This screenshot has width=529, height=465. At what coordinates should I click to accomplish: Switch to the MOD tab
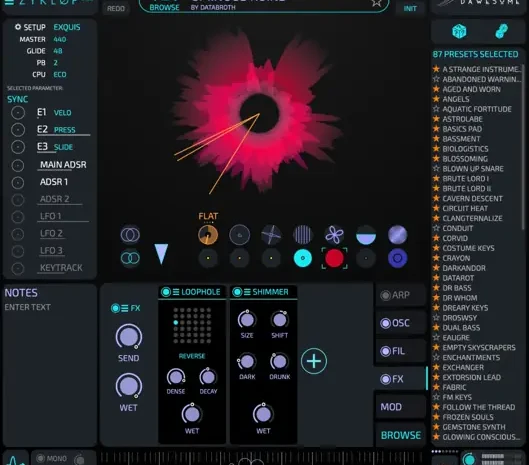pyautogui.click(x=400, y=407)
